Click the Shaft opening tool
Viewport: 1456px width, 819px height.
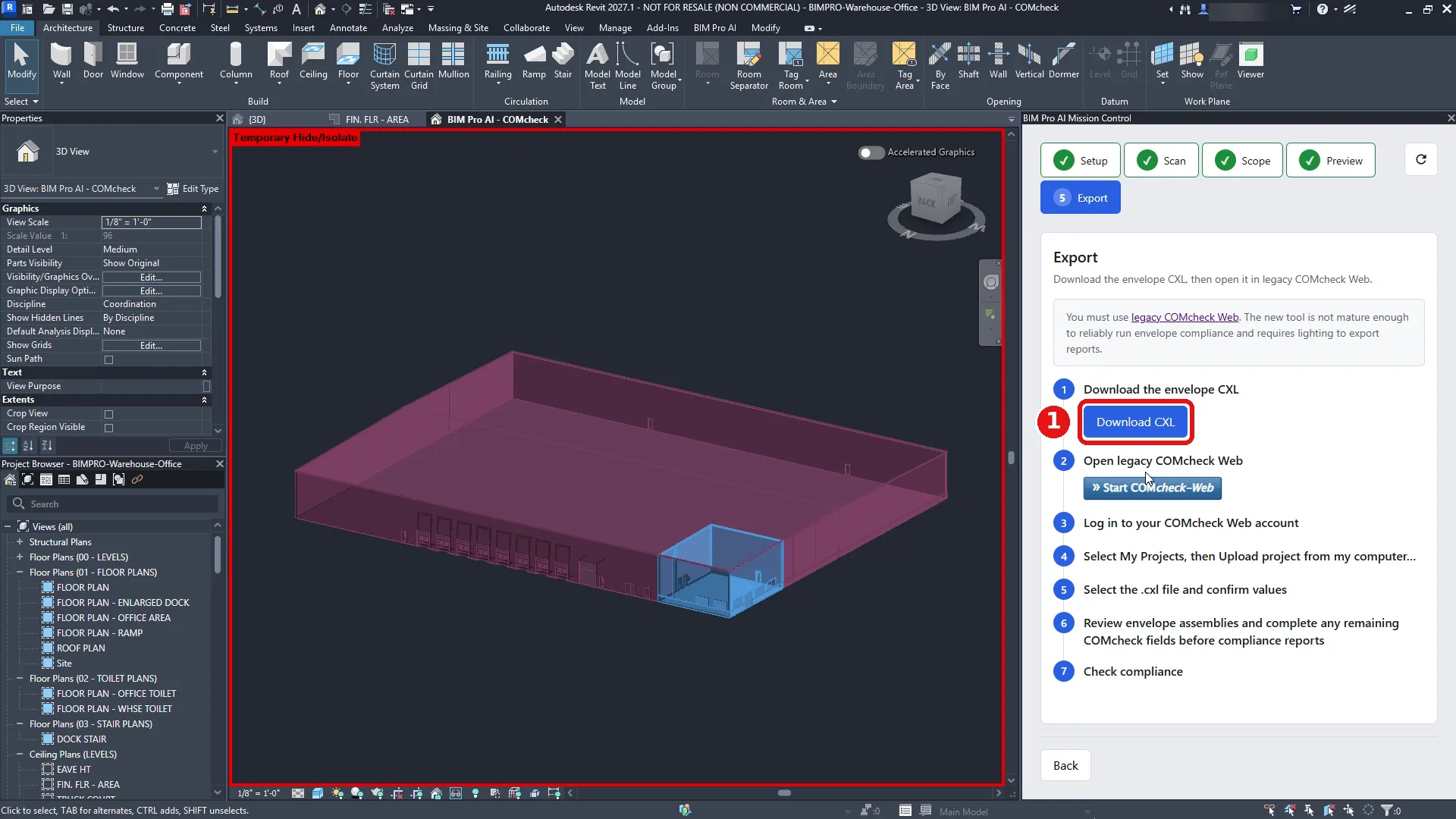(x=968, y=61)
